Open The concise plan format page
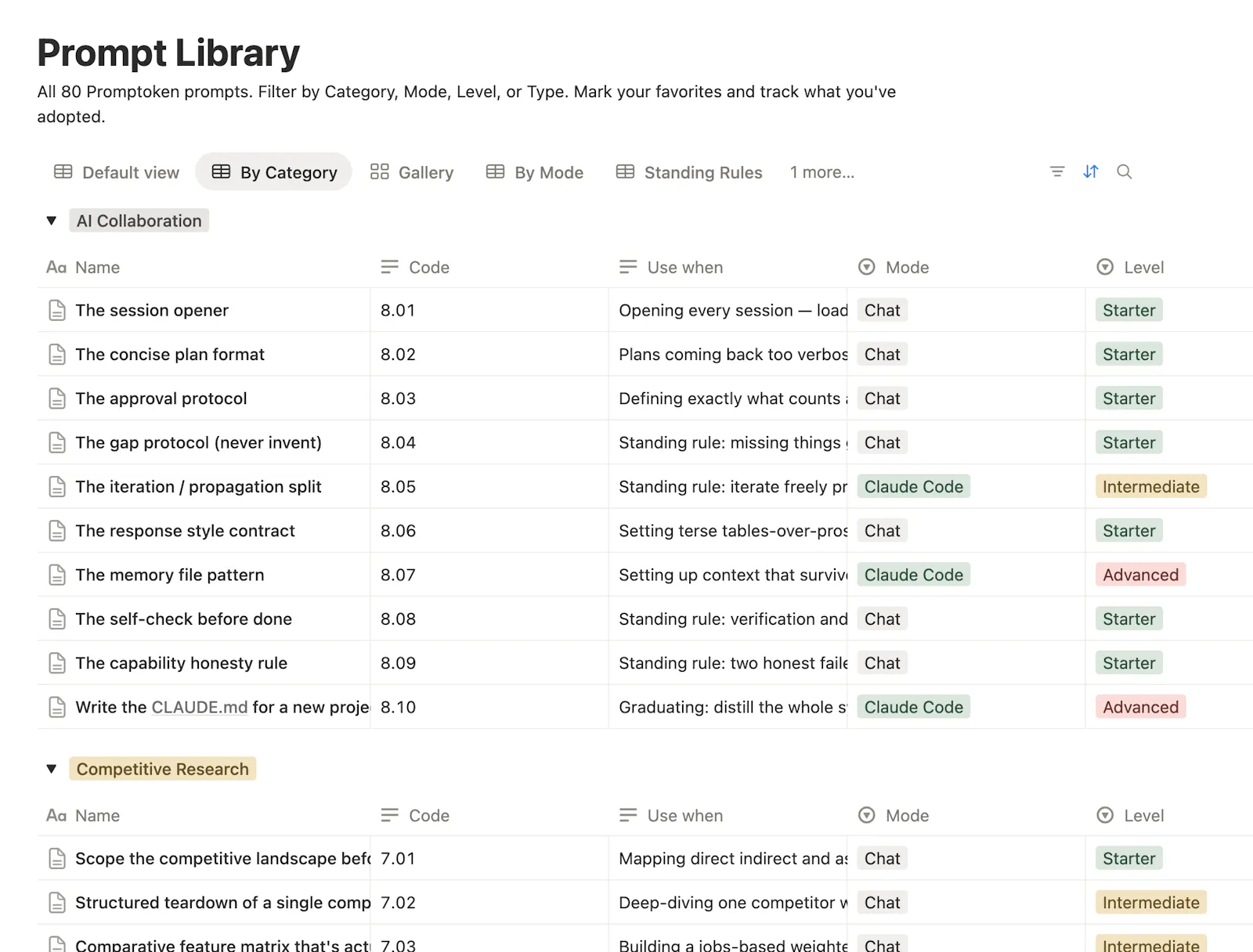Image resolution: width=1253 pixels, height=952 pixels. coord(170,355)
